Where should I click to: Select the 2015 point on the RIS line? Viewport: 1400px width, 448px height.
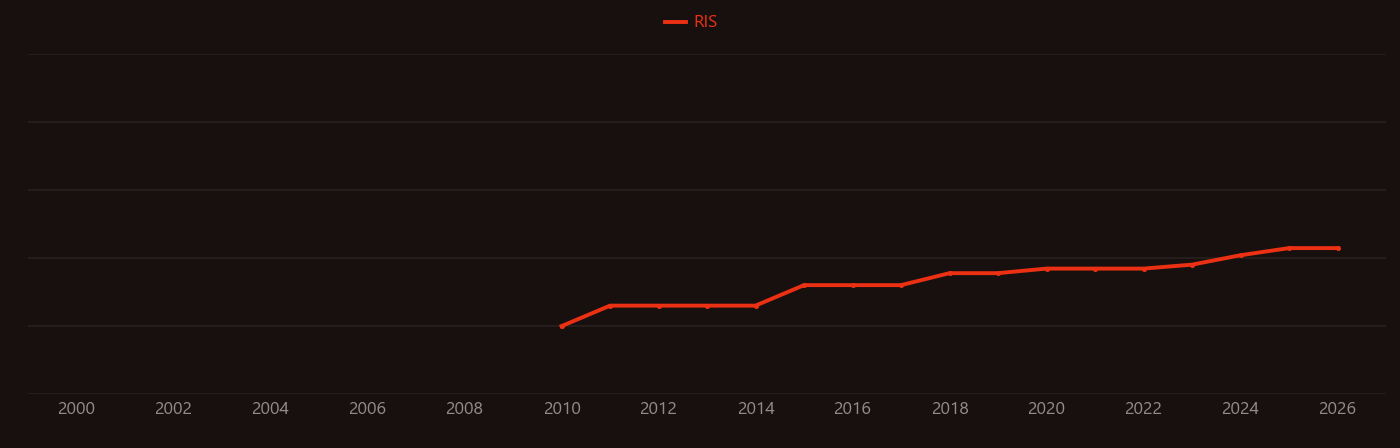804,285
